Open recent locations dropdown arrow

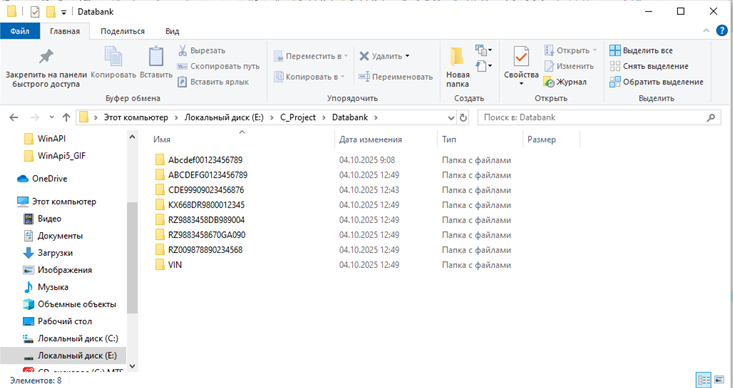[51, 117]
